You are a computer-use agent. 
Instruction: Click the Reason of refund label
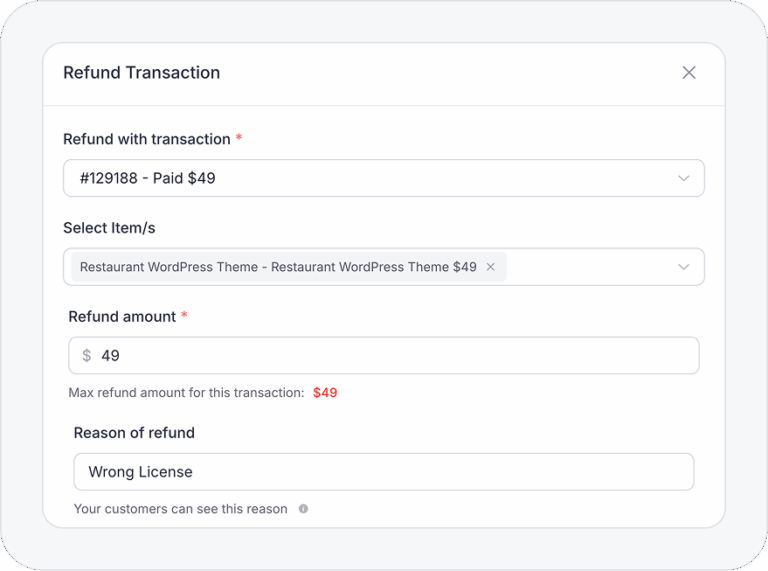click(x=134, y=433)
